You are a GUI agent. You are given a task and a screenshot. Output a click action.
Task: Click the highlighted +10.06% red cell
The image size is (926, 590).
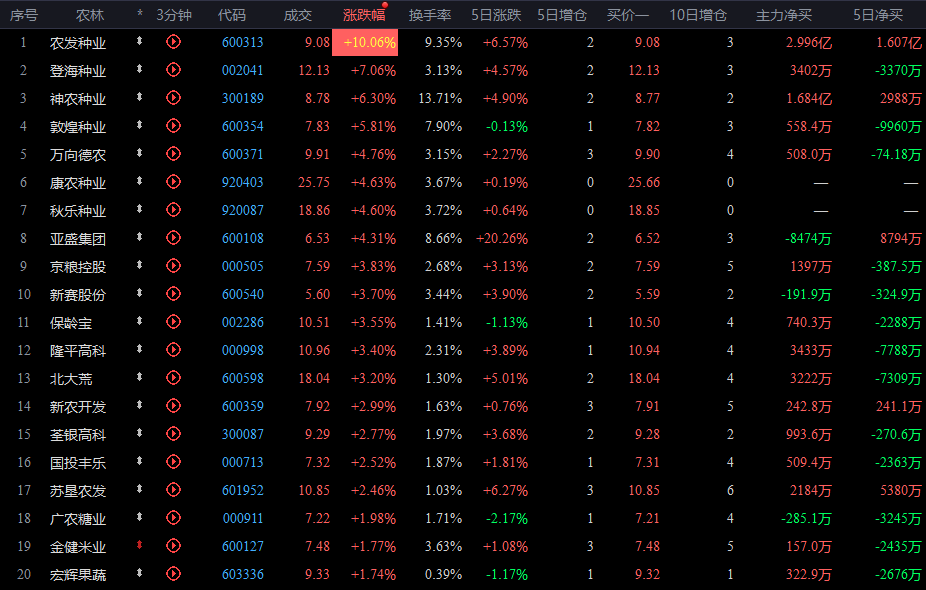(369, 42)
